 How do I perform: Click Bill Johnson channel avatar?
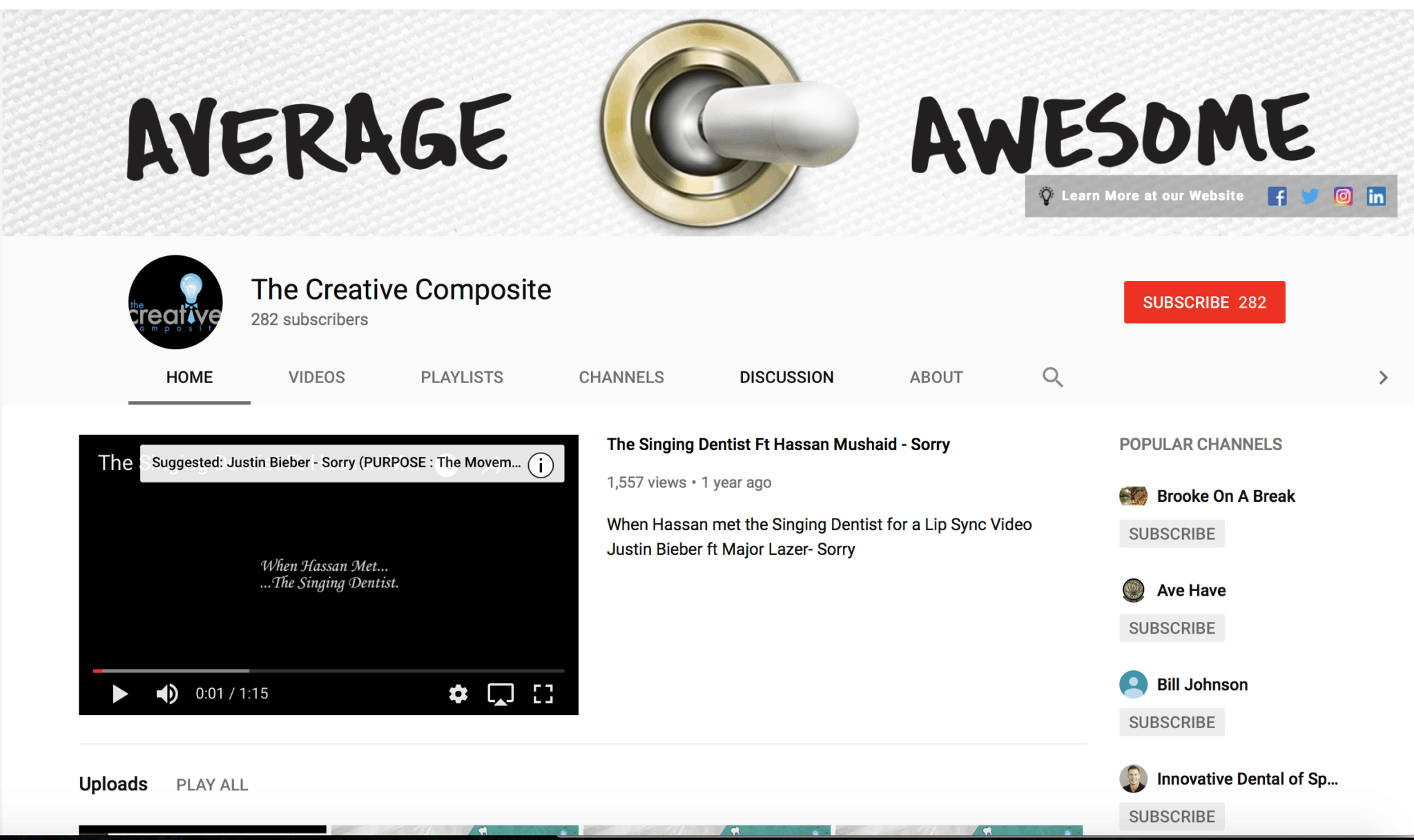tap(1133, 684)
